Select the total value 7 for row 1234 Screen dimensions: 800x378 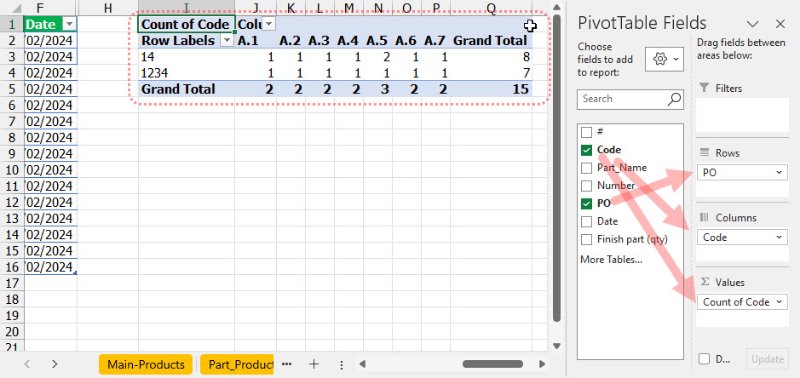tap(491, 73)
